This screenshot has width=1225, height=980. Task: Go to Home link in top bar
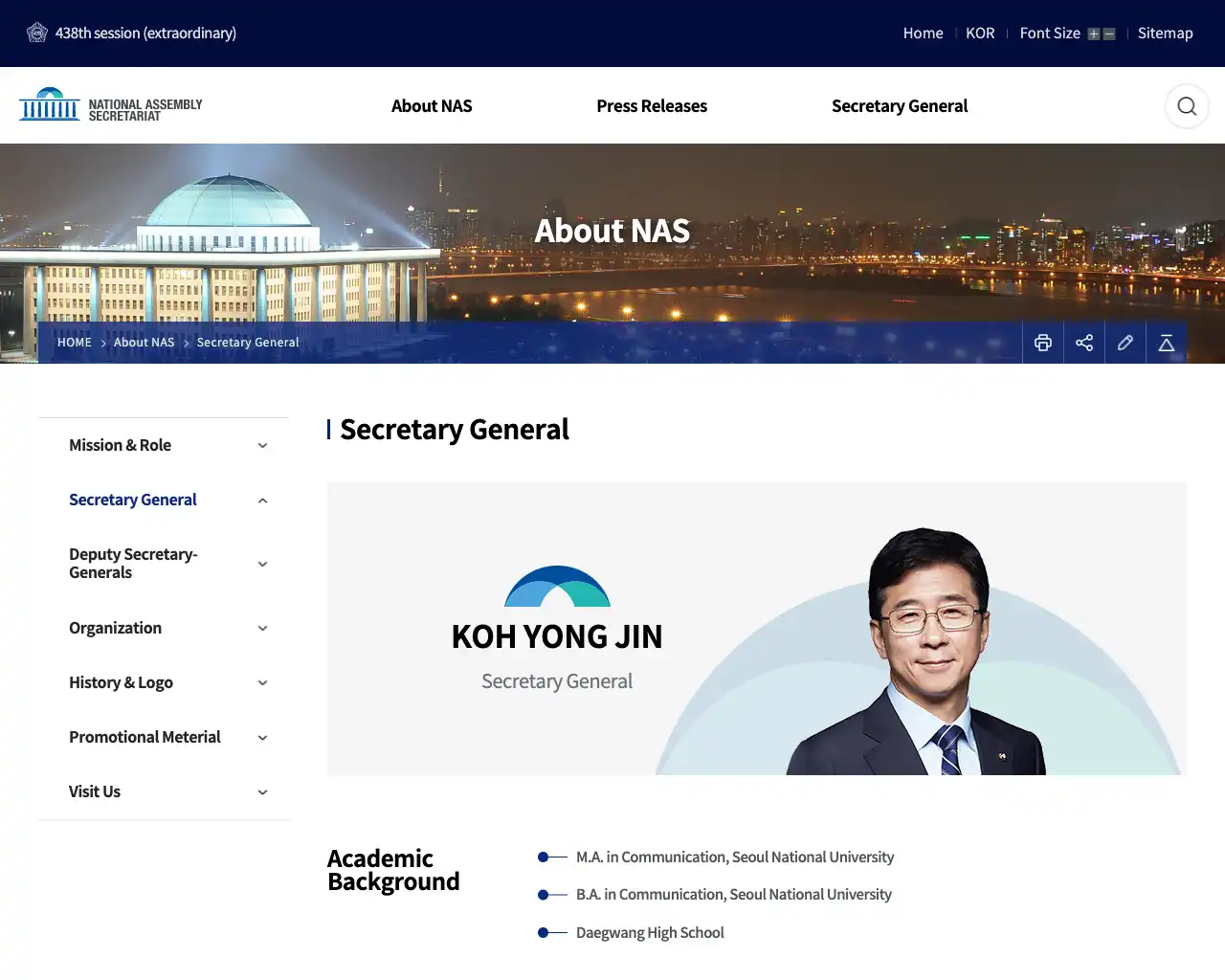point(923,33)
